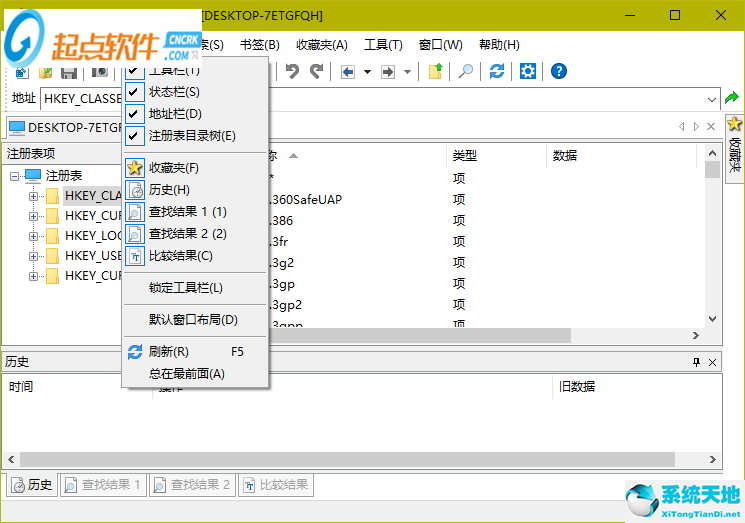Screen dimensions: 745x523
Task: Toggle 地址栏(D) visibility in menu
Action: click(x=175, y=114)
